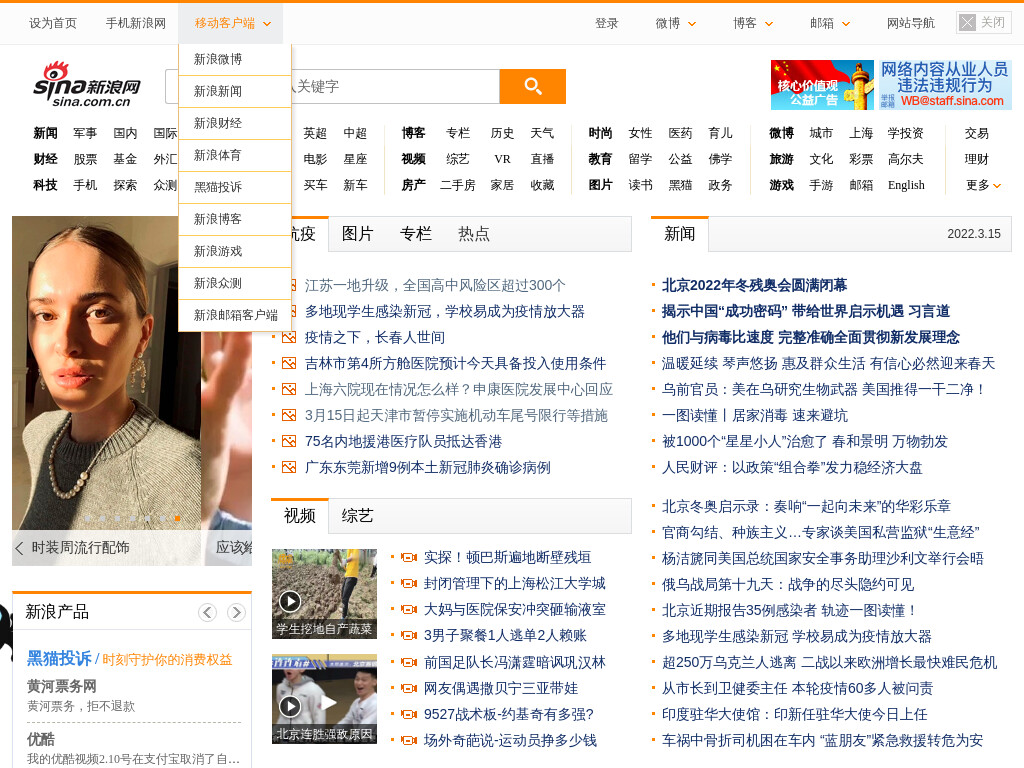Click the 登录 login link
Screen dimensions: 1024x768
point(607,24)
